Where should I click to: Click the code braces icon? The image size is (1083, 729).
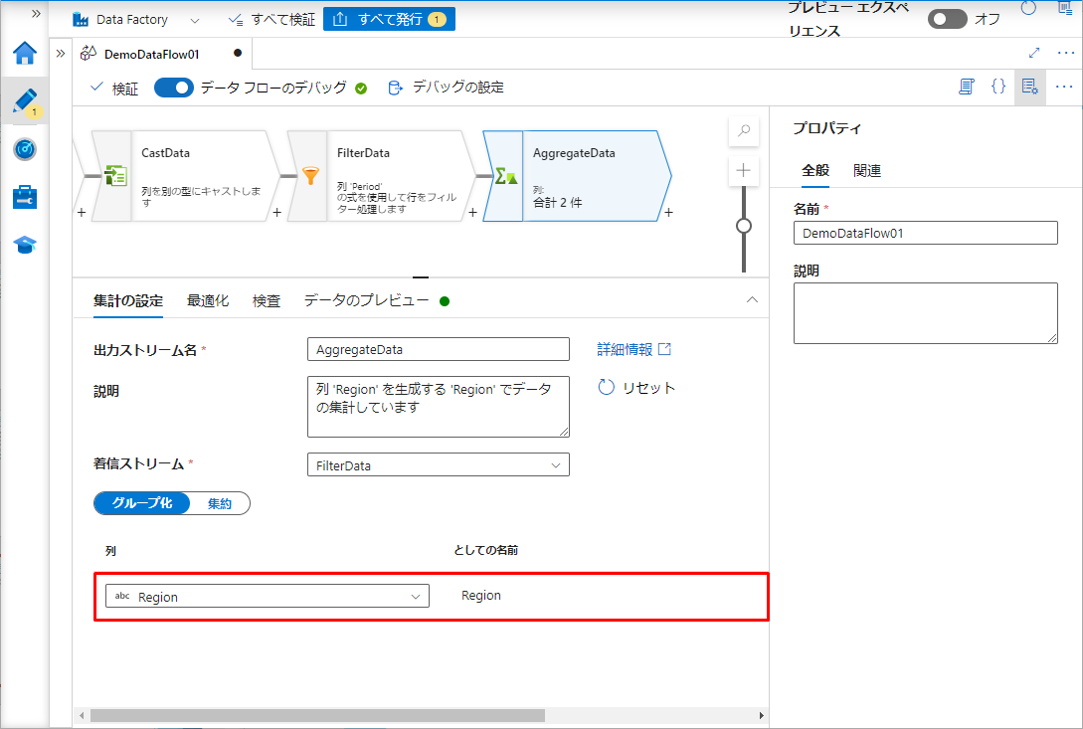click(x=998, y=86)
